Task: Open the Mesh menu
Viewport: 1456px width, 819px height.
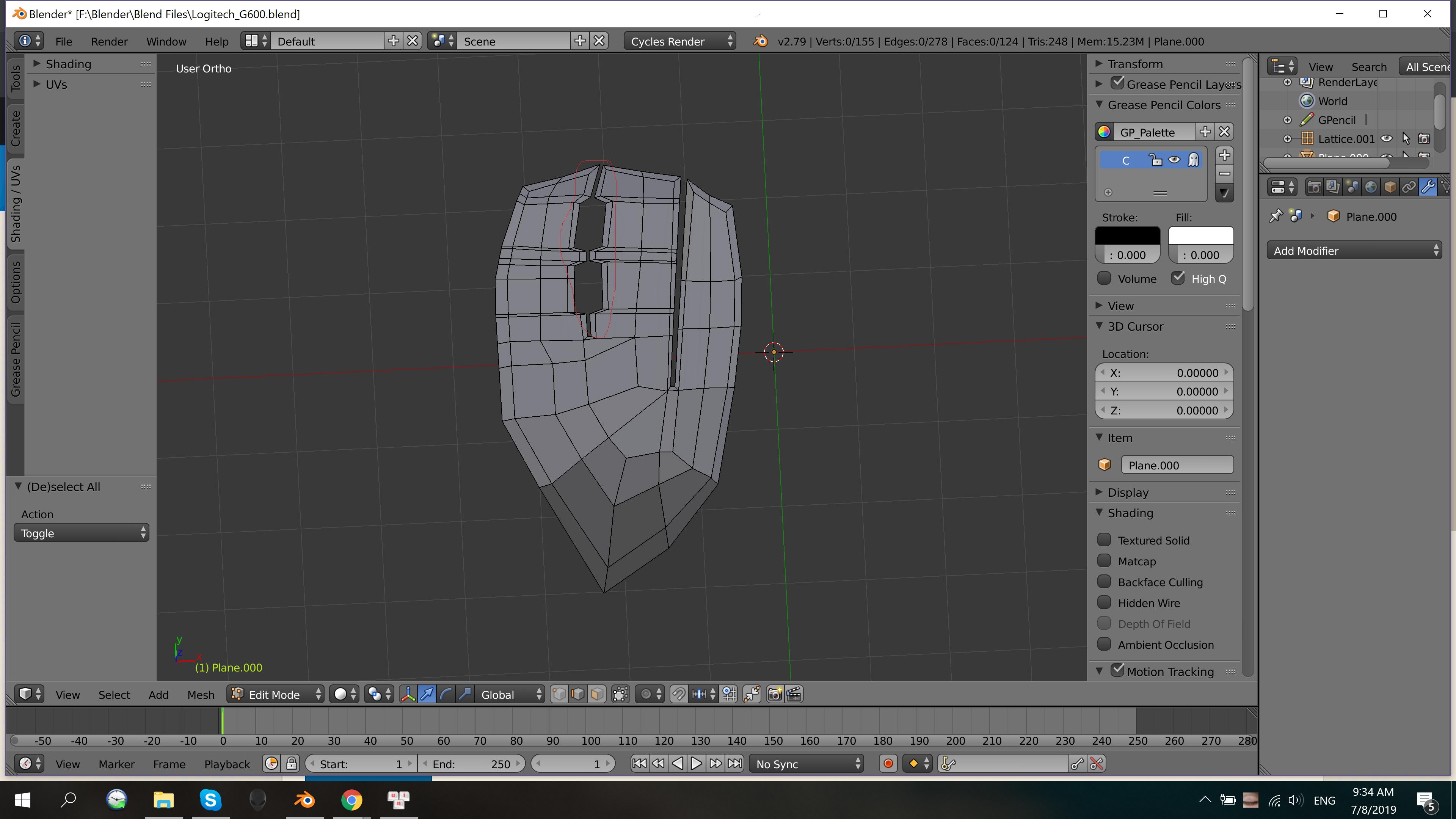Action: (x=201, y=694)
